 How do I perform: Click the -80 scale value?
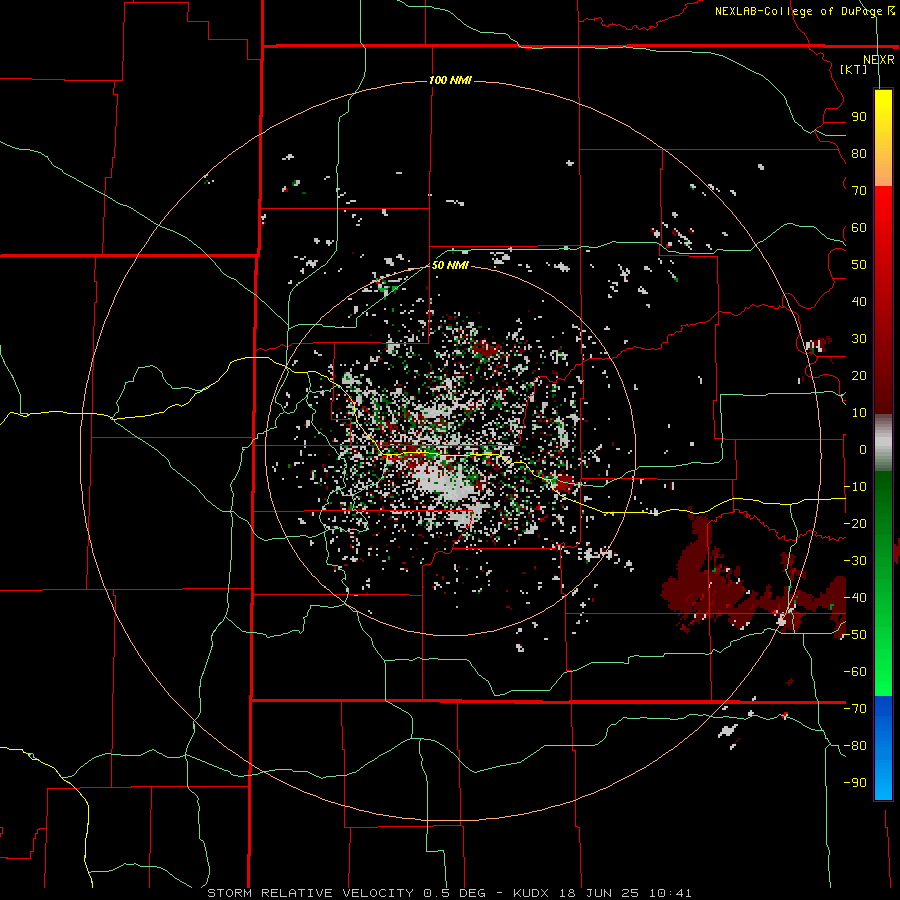[855, 746]
